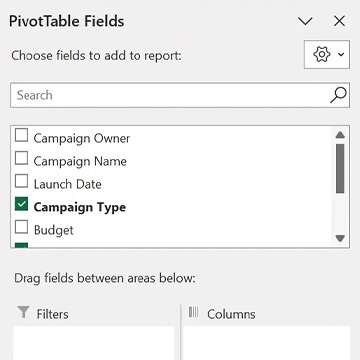Check the Campaign Owner field

tap(21, 135)
